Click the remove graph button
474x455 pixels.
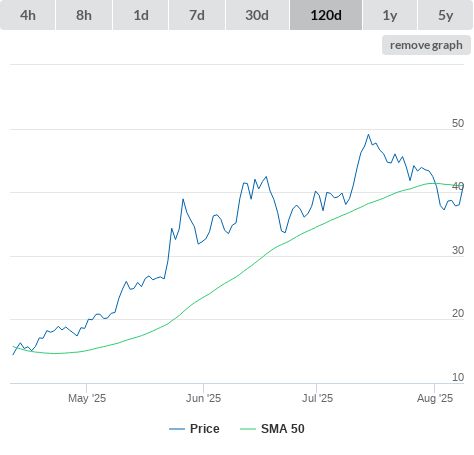426,45
